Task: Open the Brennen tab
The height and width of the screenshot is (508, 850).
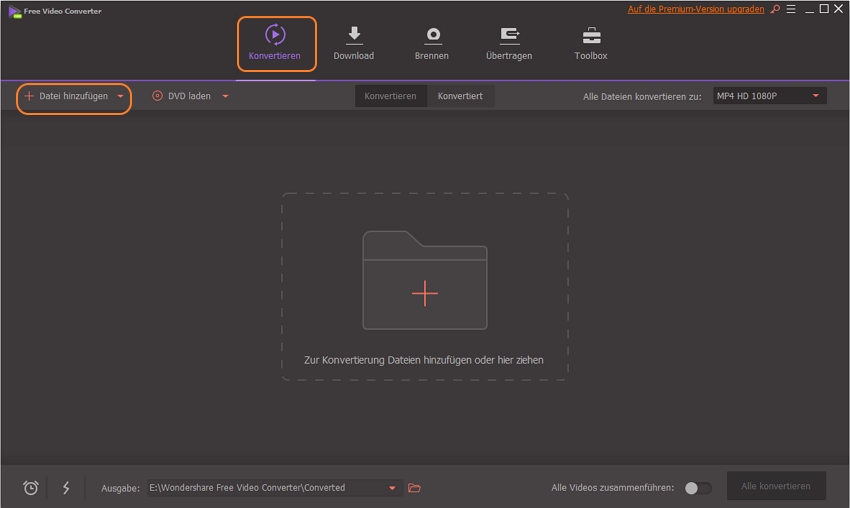Action: (432, 44)
